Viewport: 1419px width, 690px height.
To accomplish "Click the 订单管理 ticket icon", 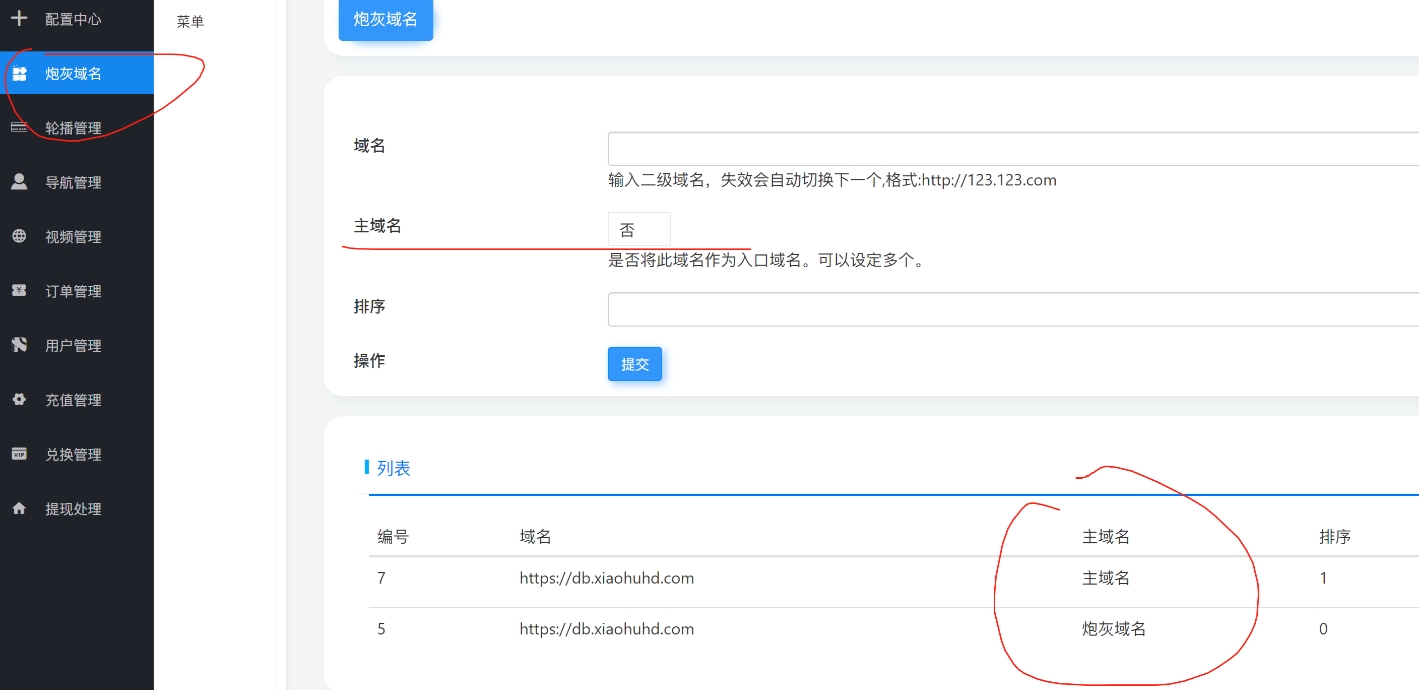I will pyautogui.click(x=19, y=291).
